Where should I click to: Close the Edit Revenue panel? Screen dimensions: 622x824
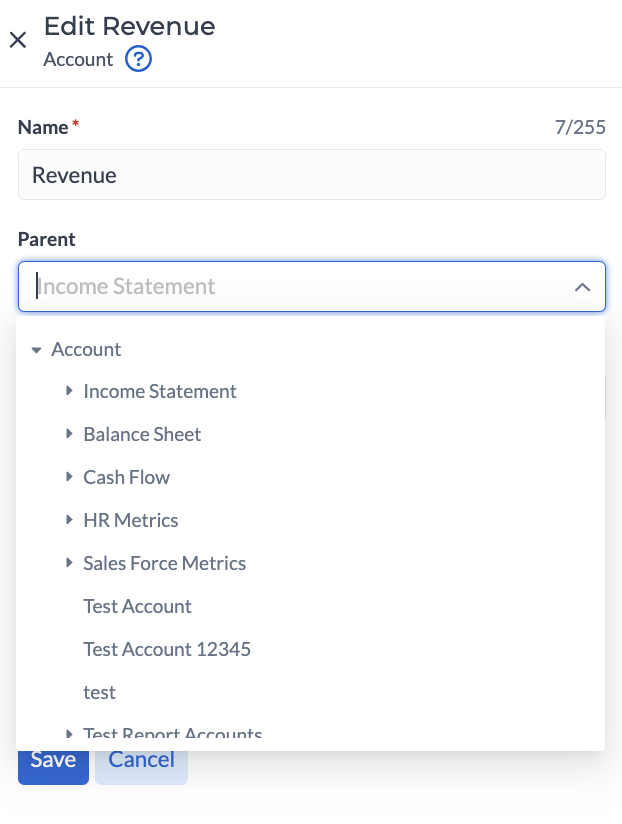click(17, 40)
